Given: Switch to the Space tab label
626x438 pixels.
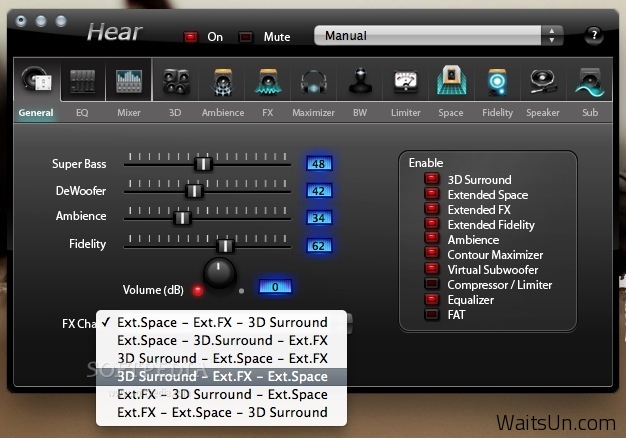Looking at the screenshot, I should tap(451, 113).
